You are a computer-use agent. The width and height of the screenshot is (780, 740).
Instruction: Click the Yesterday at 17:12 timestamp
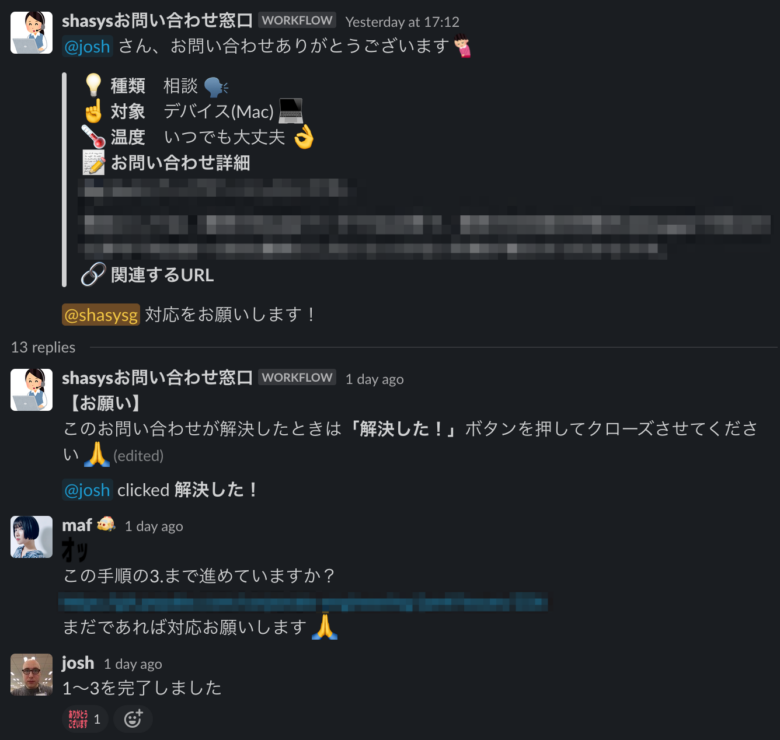coord(402,22)
